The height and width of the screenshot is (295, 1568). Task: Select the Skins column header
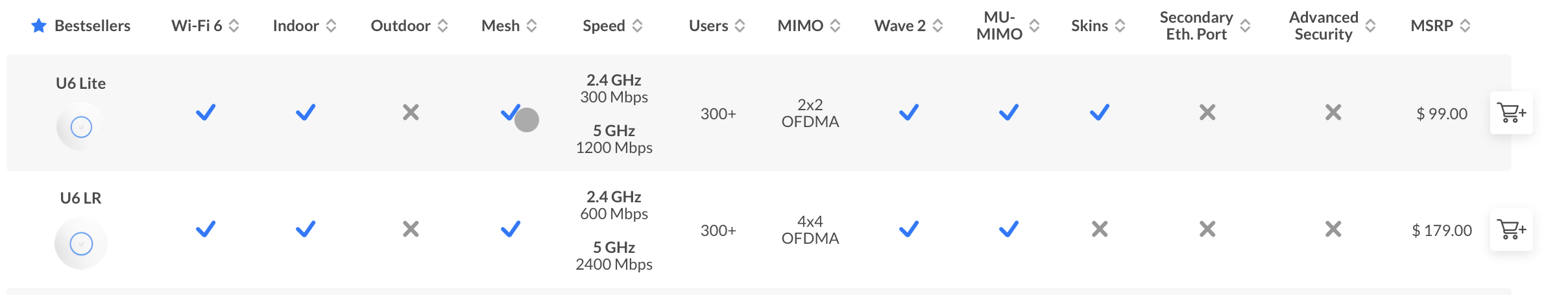pos(1089,26)
